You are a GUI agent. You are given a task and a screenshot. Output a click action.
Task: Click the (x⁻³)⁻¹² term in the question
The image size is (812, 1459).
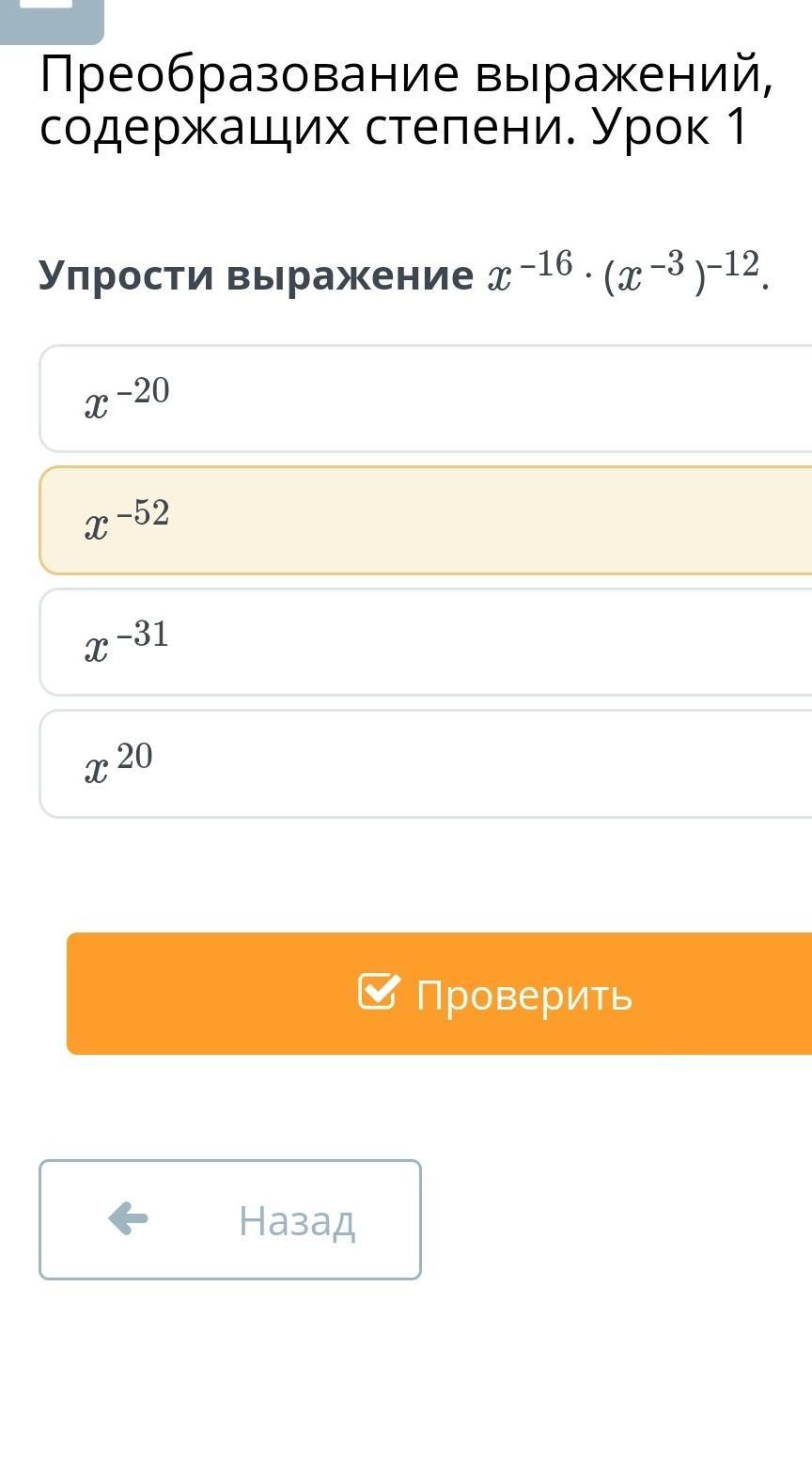[x=683, y=273]
